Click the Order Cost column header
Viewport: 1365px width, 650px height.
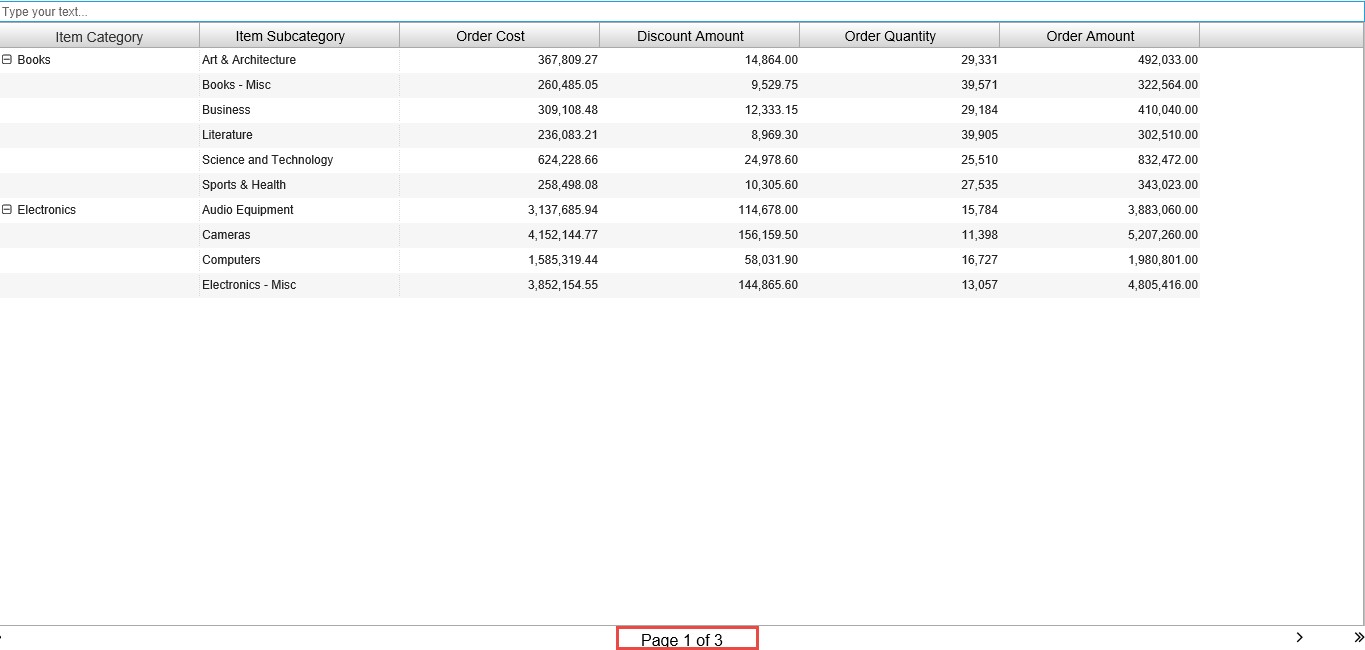coord(490,36)
